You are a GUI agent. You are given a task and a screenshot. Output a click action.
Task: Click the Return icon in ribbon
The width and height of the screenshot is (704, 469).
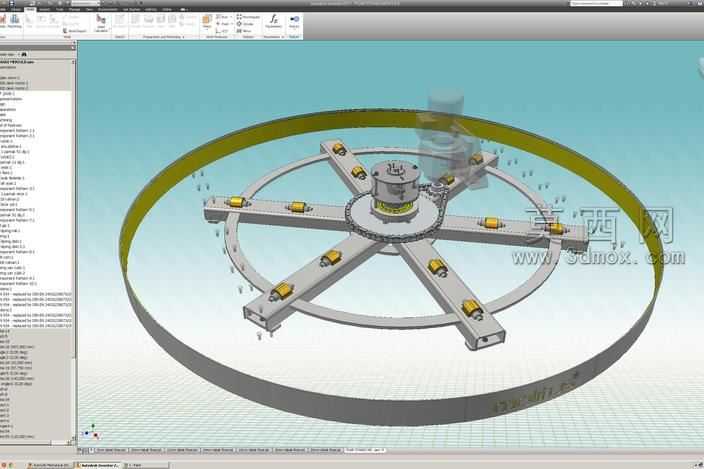pyautogui.click(x=294, y=21)
